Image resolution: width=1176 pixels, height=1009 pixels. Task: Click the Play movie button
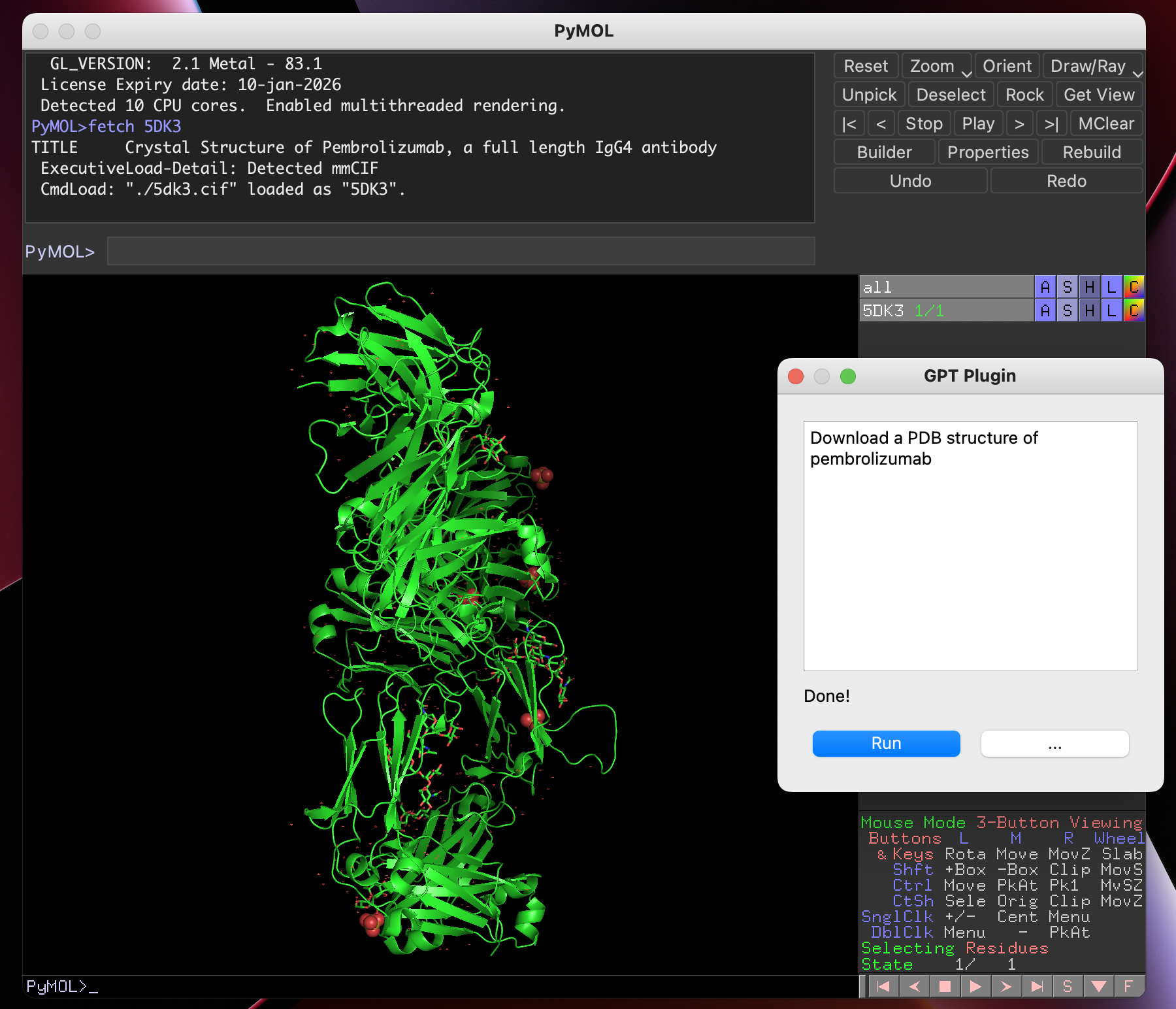coord(978,124)
